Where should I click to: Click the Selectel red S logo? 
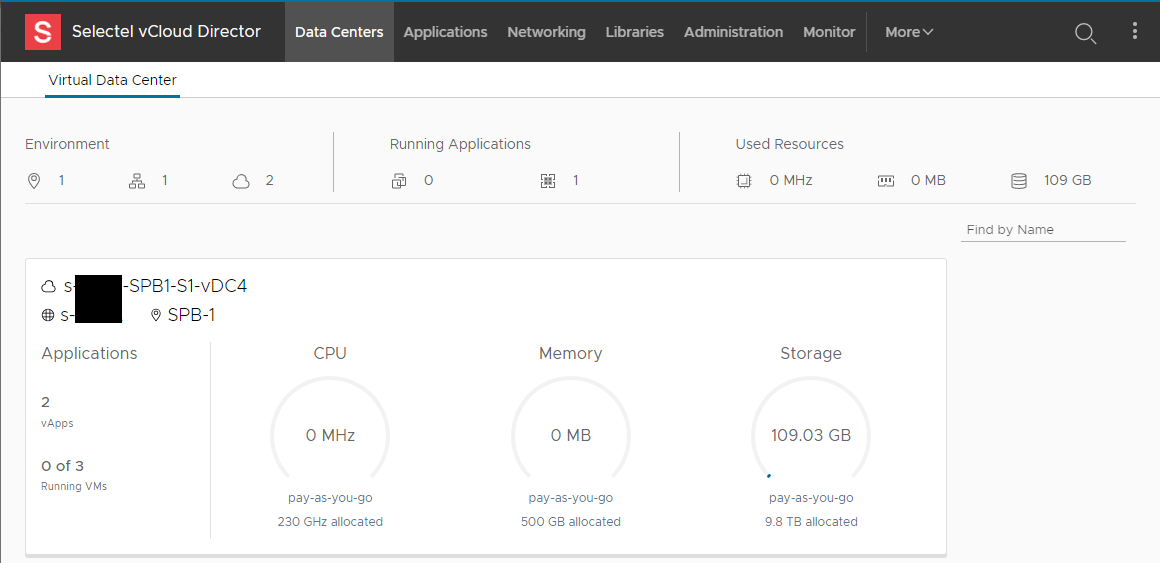(43, 32)
